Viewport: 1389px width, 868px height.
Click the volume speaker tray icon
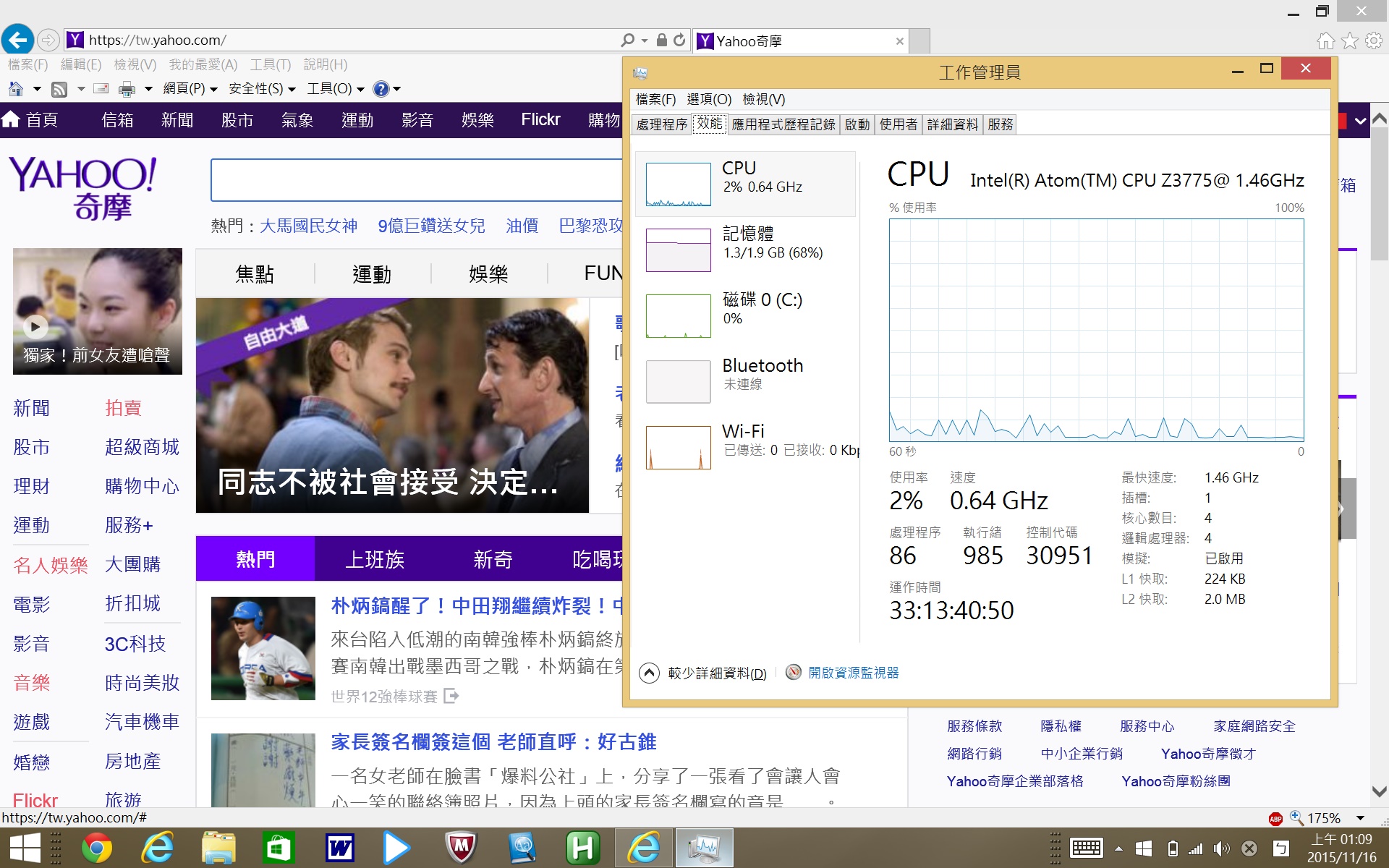pyautogui.click(x=1221, y=848)
